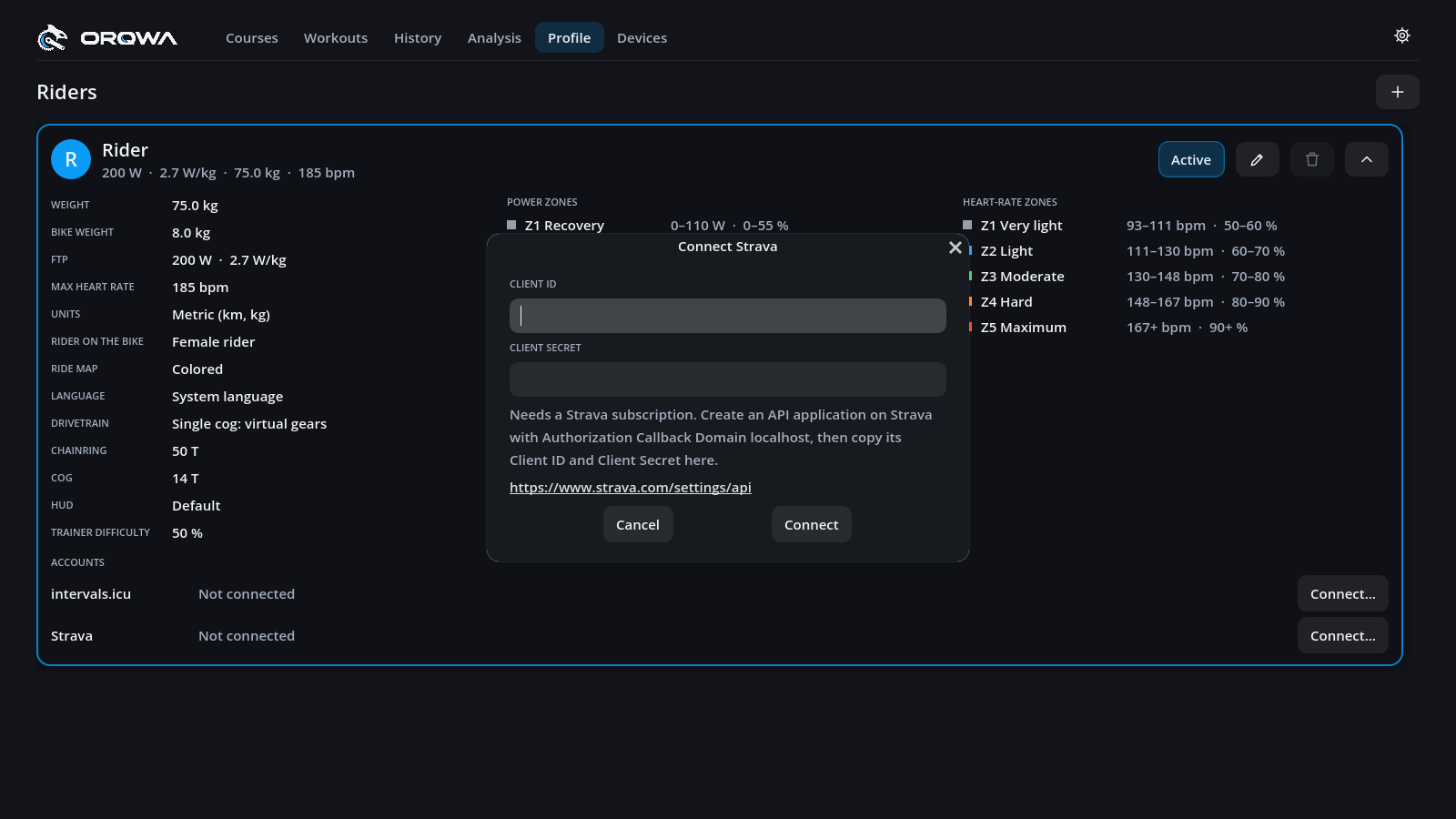Click the '50 T' chainring value
The image size is (1456, 819).
point(186,451)
